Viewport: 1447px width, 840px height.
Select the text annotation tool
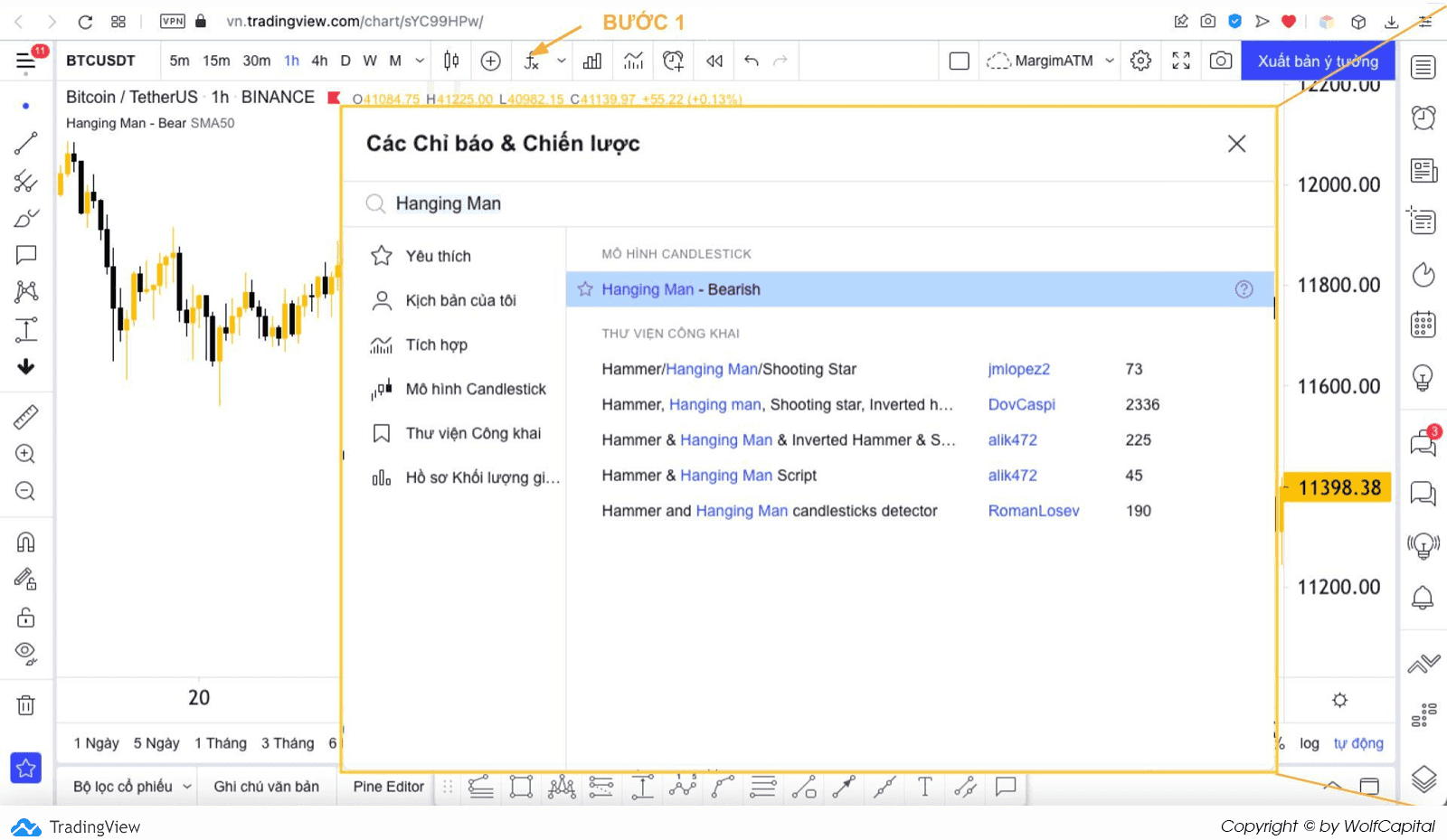point(25,255)
